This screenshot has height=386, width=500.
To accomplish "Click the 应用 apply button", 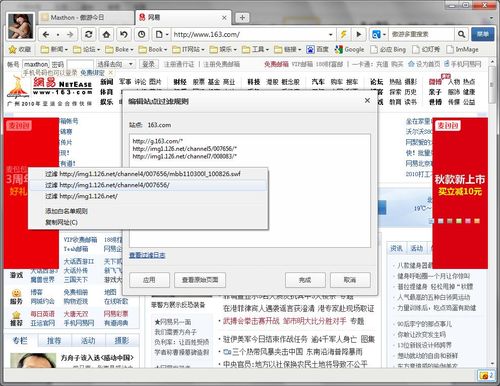I will [x=149, y=280].
